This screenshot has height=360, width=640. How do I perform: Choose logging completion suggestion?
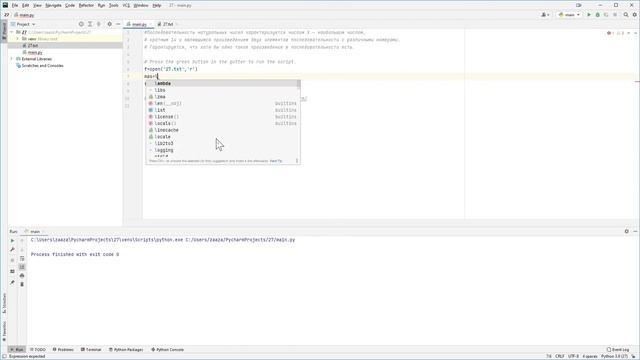click(x=222, y=150)
